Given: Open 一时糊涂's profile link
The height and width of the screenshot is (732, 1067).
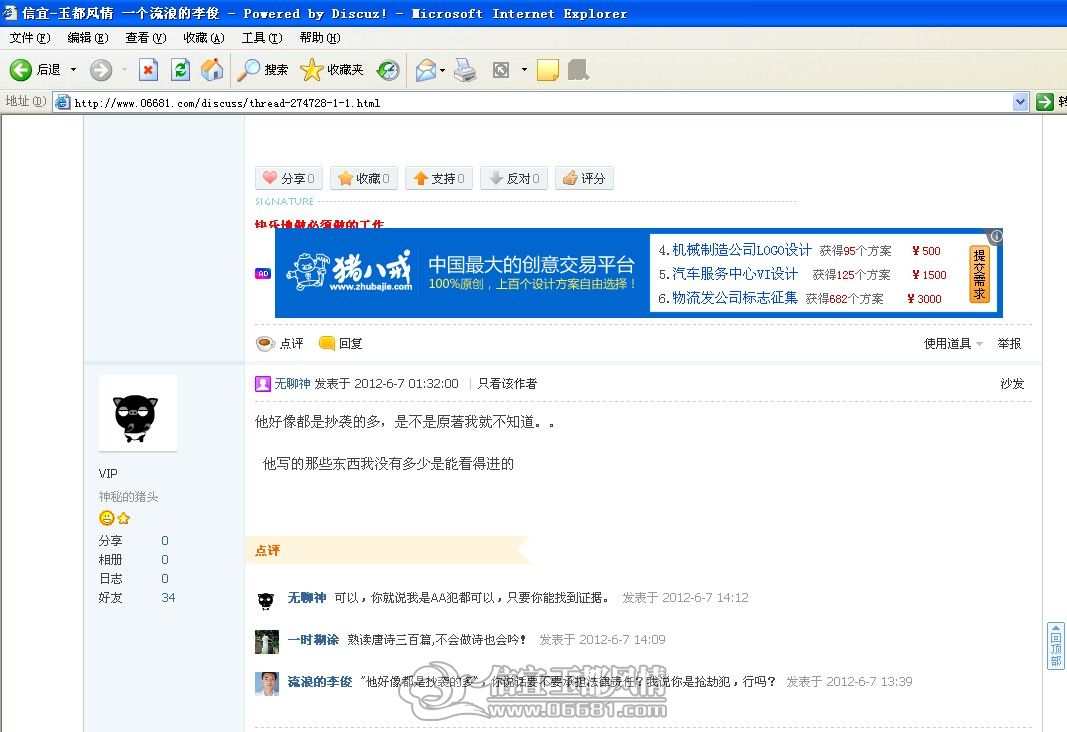Looking at the screenshot, I should (x=313, y=639).
